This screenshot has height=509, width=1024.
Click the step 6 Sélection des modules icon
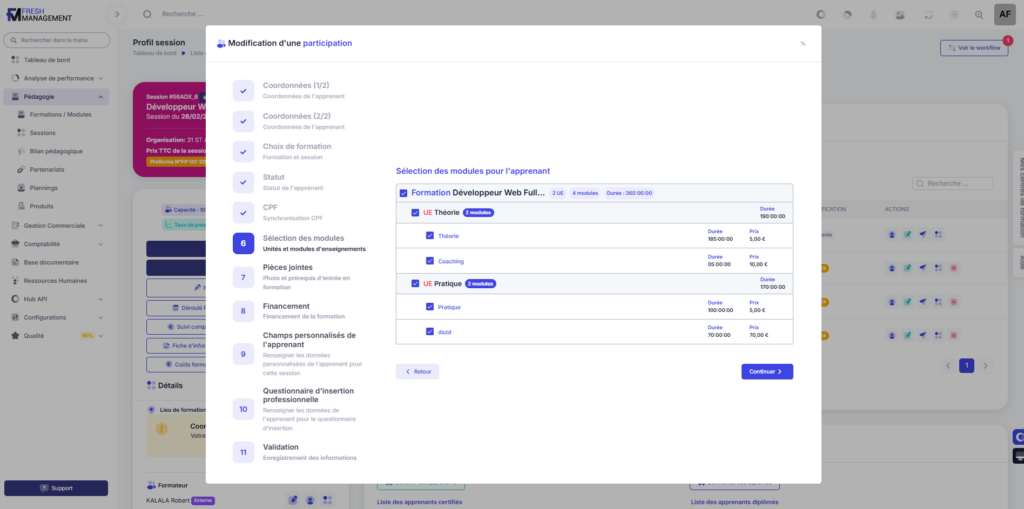pos(243,243)
